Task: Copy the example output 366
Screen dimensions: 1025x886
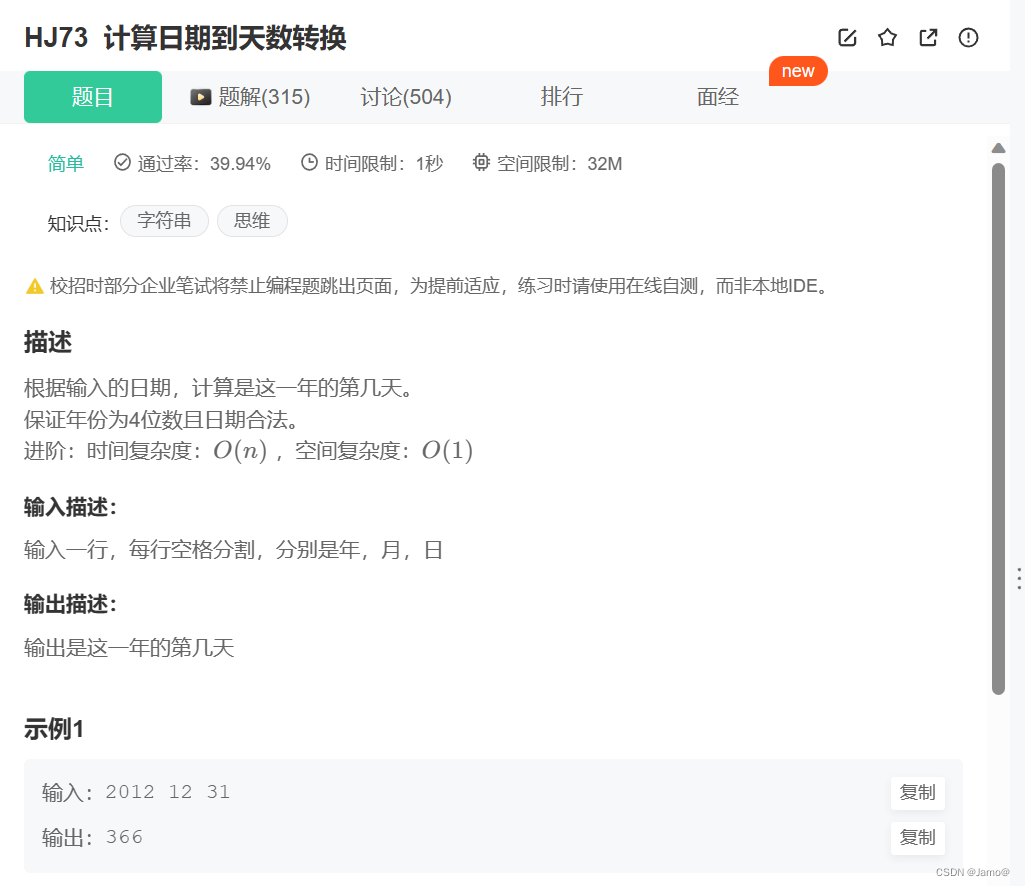Action: point(918,838)
